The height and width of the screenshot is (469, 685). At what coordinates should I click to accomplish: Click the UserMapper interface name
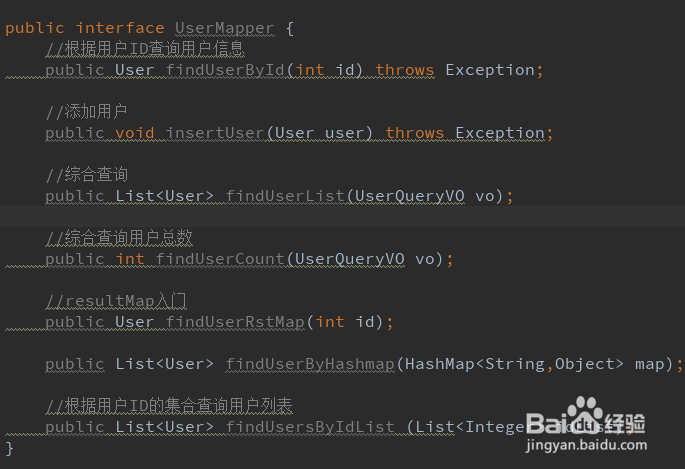tap(225, 28)
